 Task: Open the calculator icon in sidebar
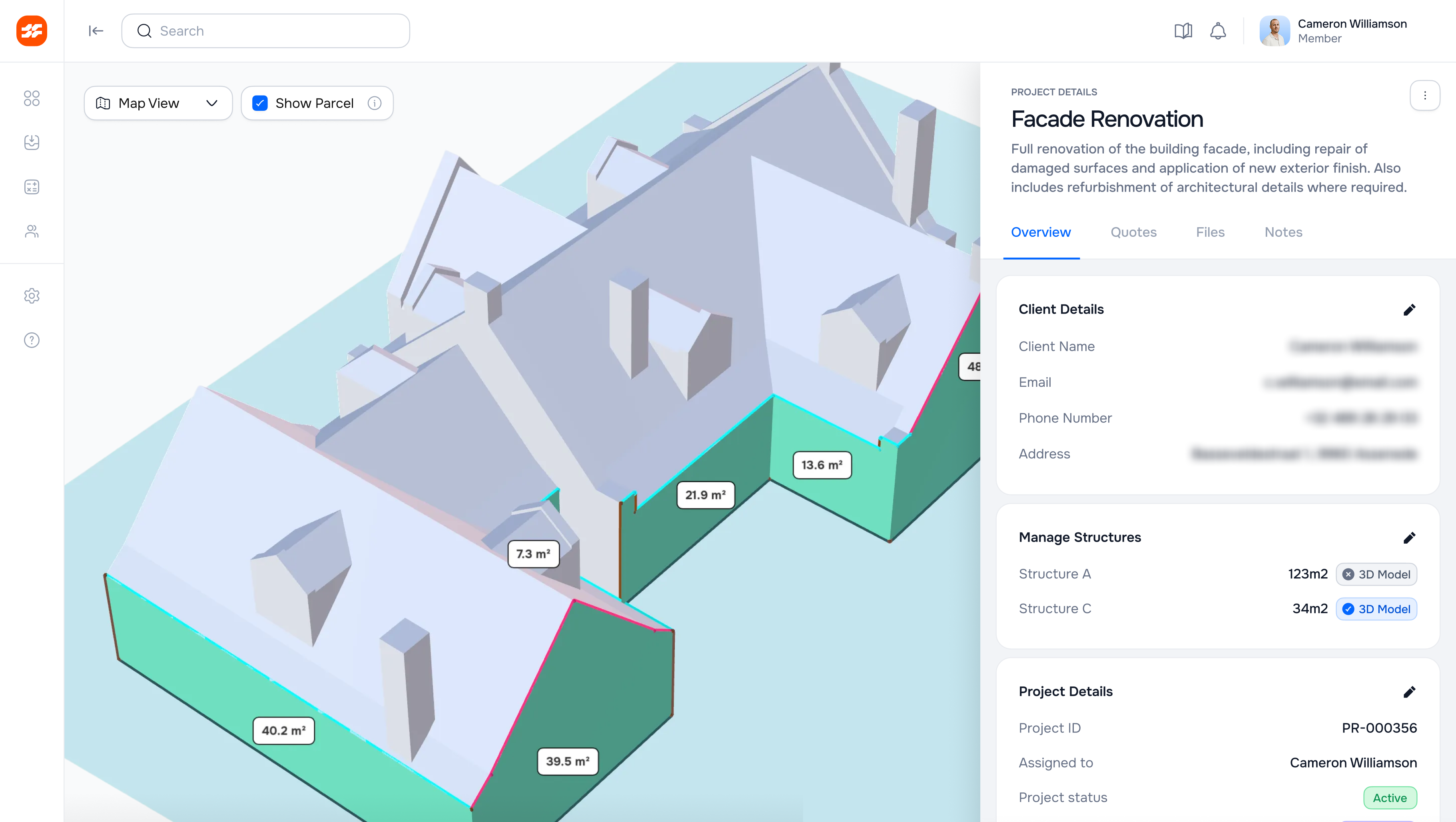32,187
